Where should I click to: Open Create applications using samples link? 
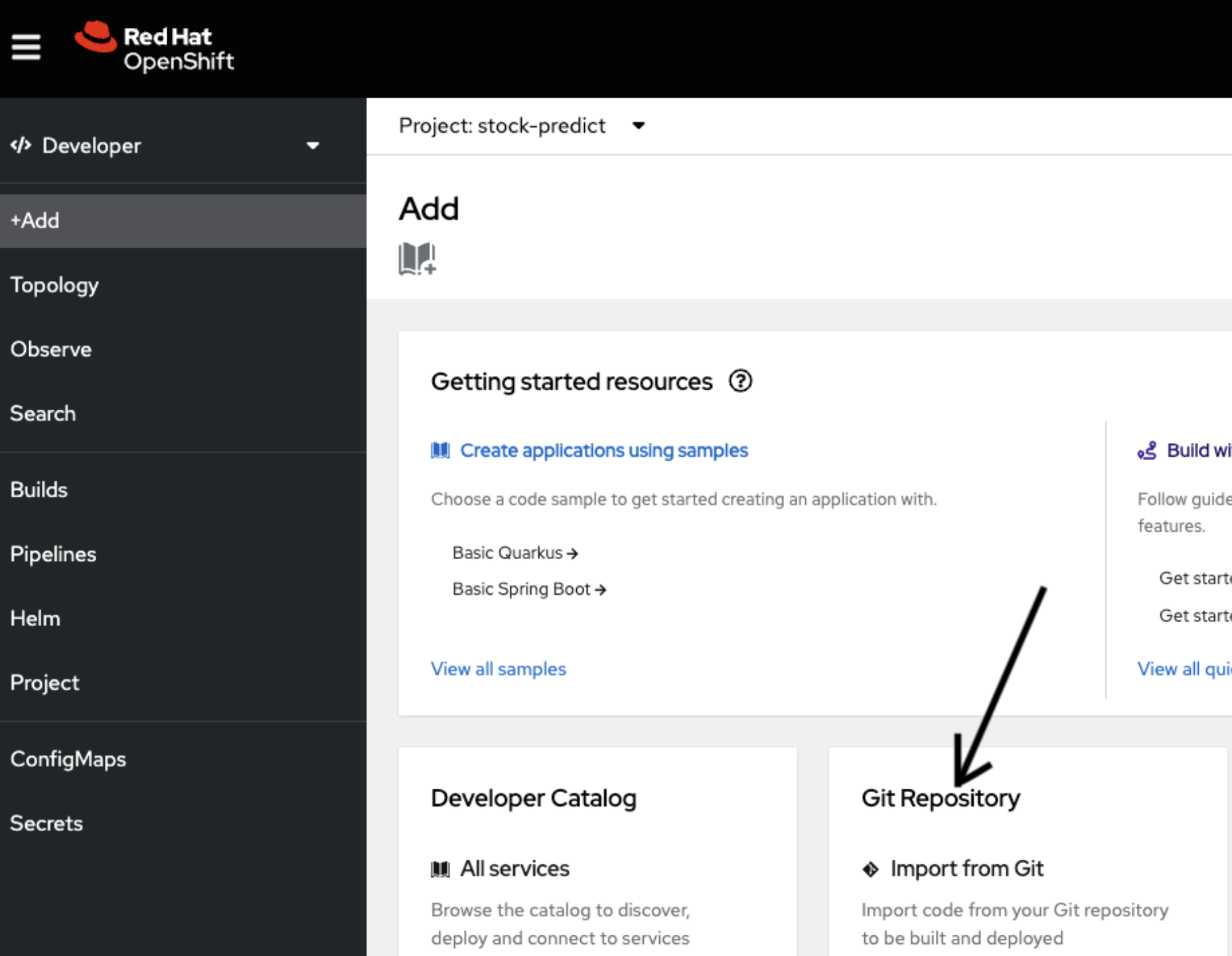(604, 450)
